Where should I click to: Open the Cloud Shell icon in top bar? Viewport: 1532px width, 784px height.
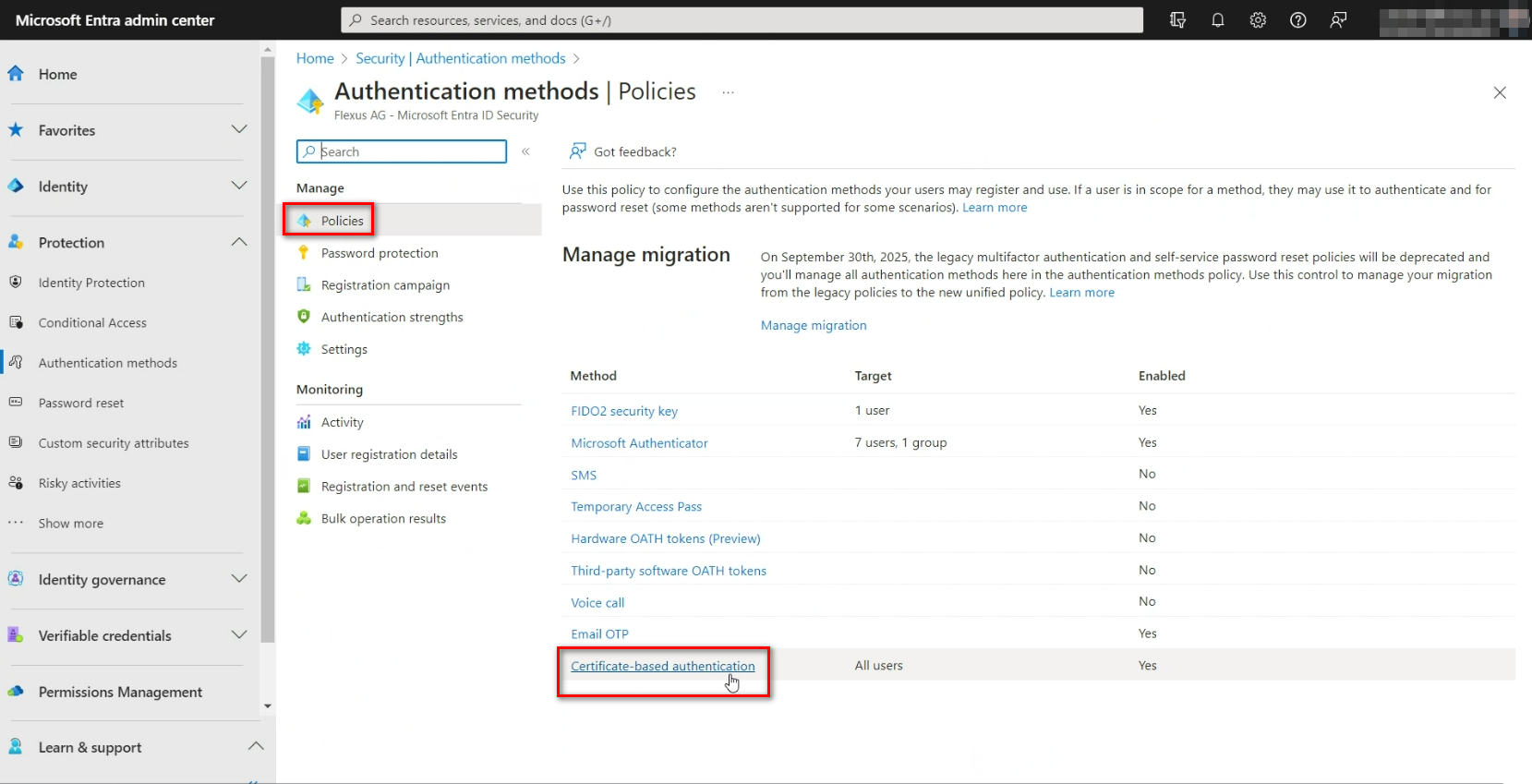pyautogui.click(x=1177, y=20)
